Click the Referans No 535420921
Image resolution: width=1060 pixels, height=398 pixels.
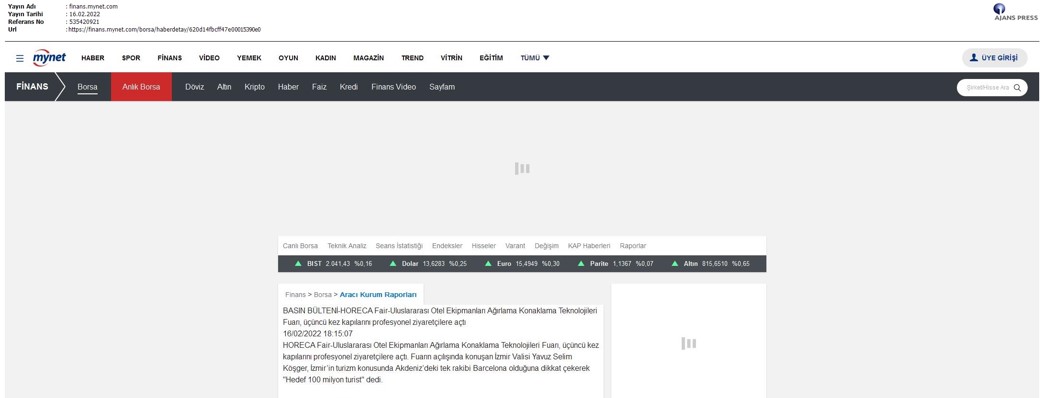(84, 22)
